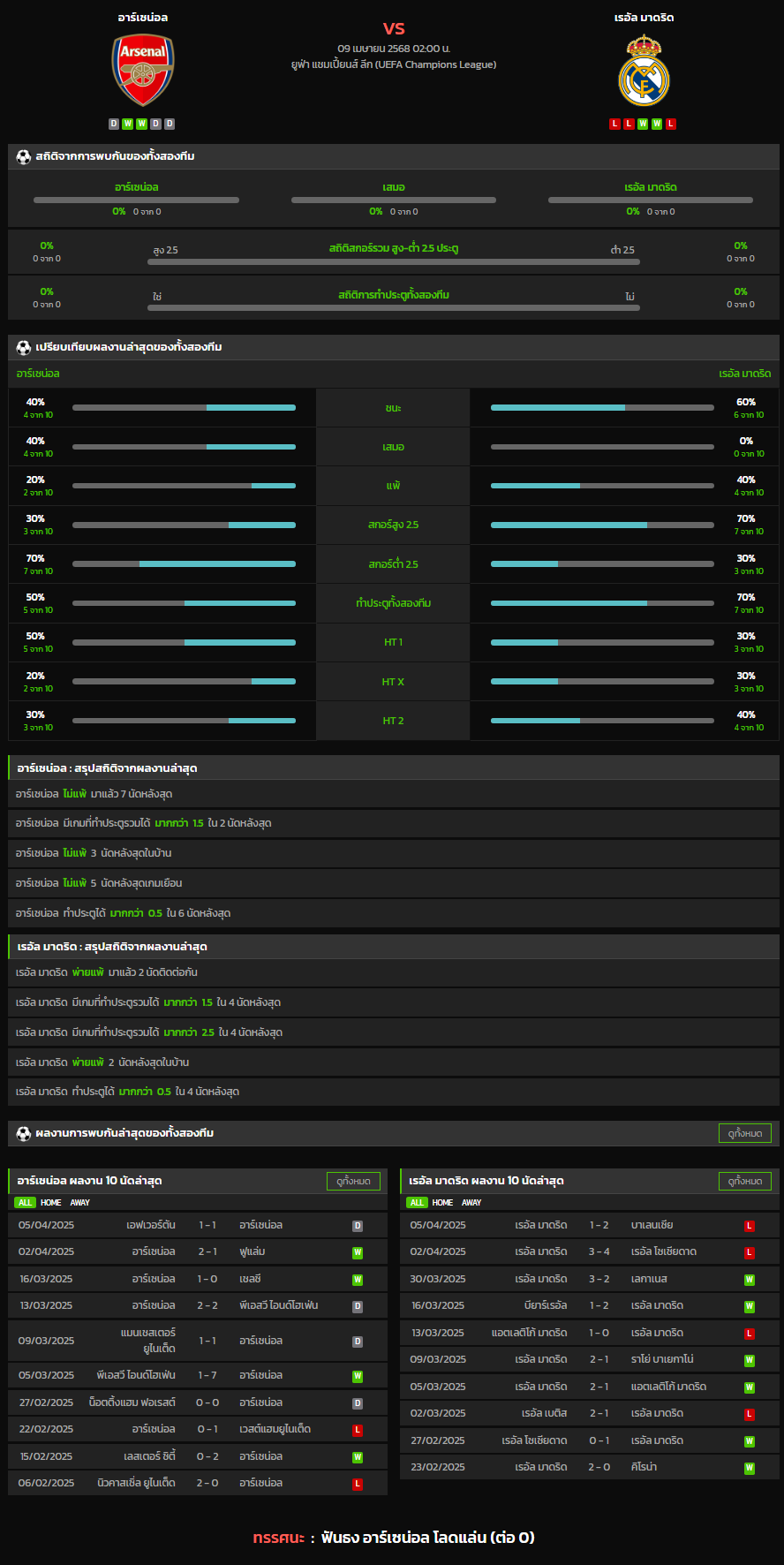
Task: Click the L badge on Newcastle 2-0 Arsenal row
Action: click(358, 1484)
